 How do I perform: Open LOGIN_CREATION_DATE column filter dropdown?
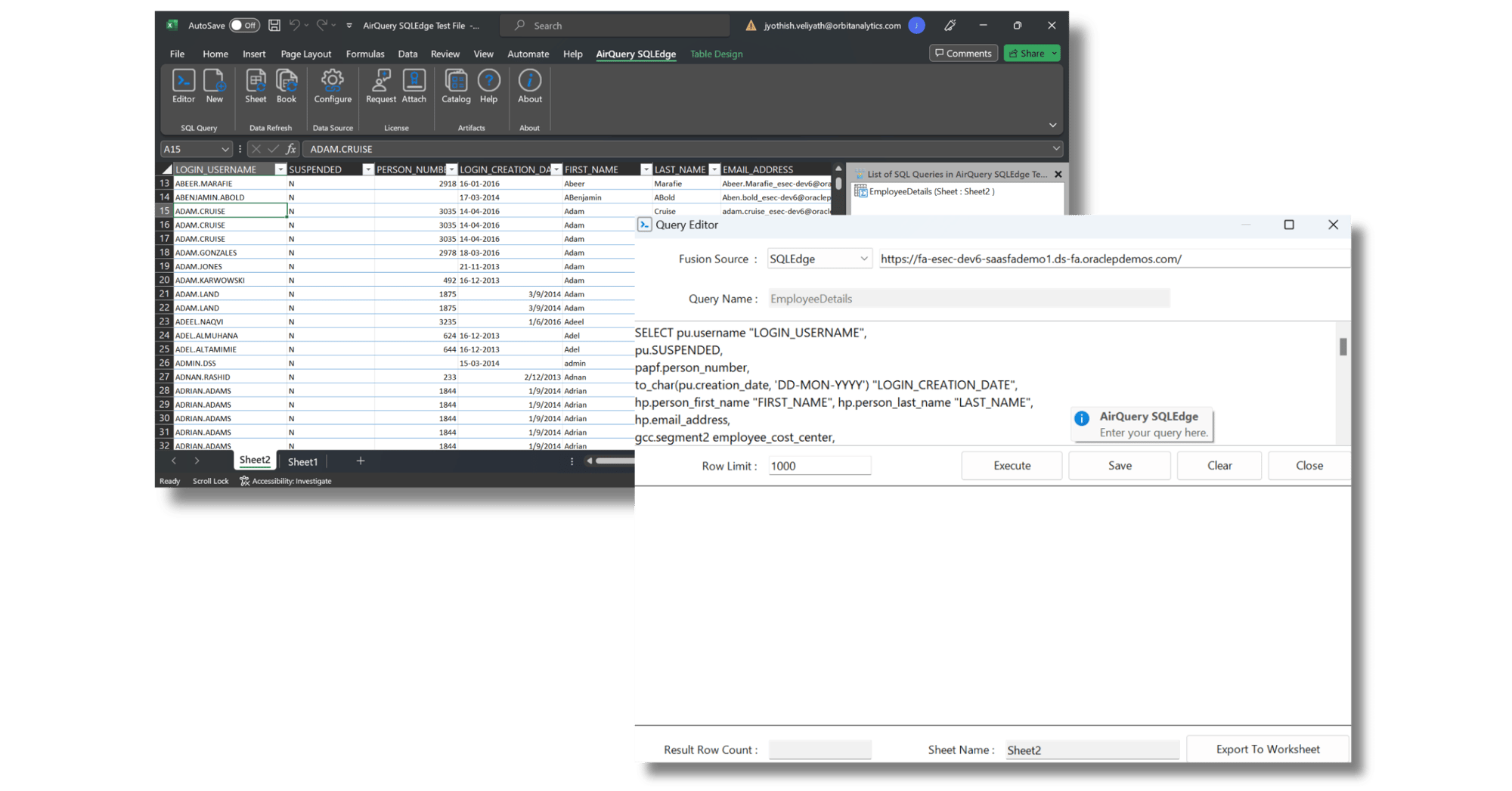click(x=556, y=169)
